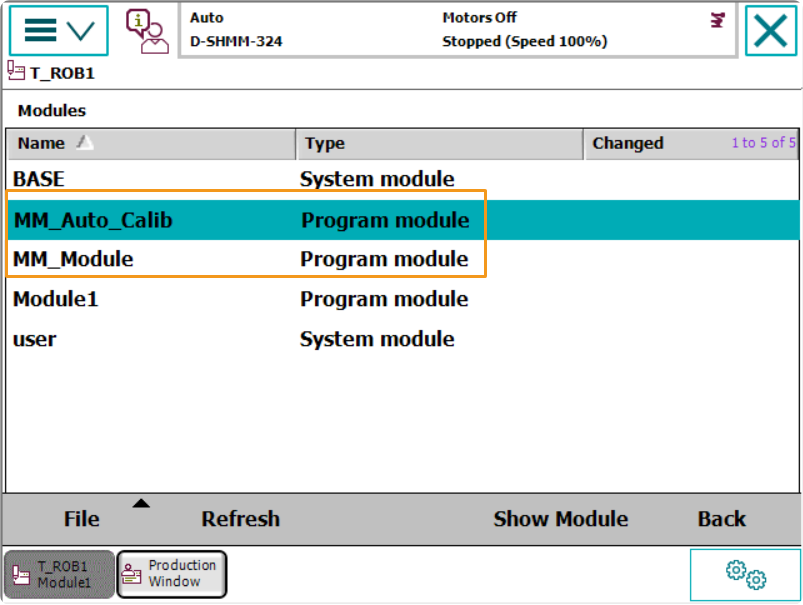Sort modules by the Type column
The height and width of the screenshot is (605, 803).
pyautogui.click(x=439, y=143)
